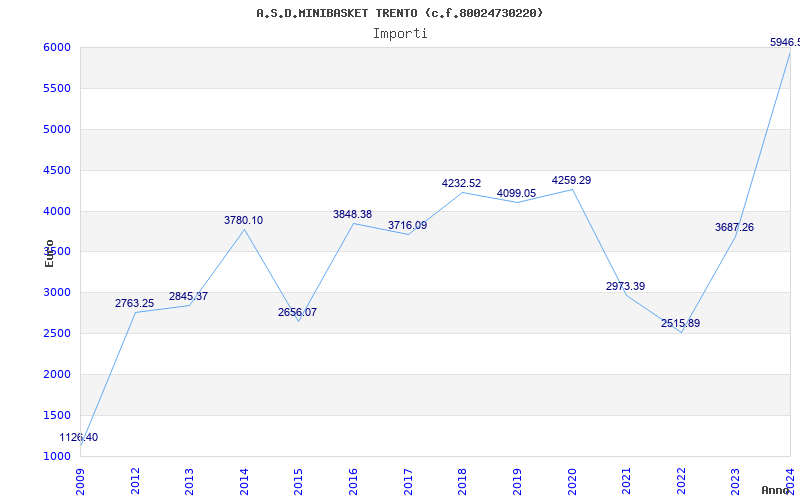Screen dimensions: 800x500
Task: Click the 2021 x-axis year label
Action: click(x=627, y=481)
